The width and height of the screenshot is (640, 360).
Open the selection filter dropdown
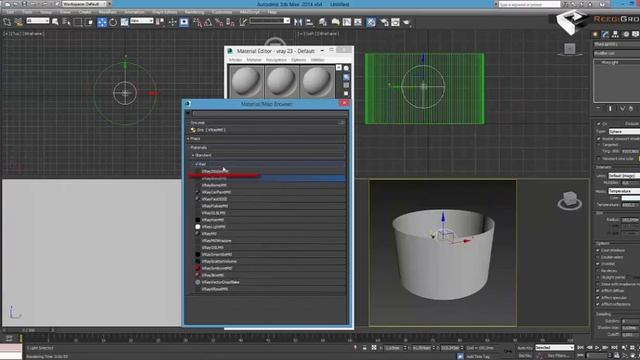[38, 20]
